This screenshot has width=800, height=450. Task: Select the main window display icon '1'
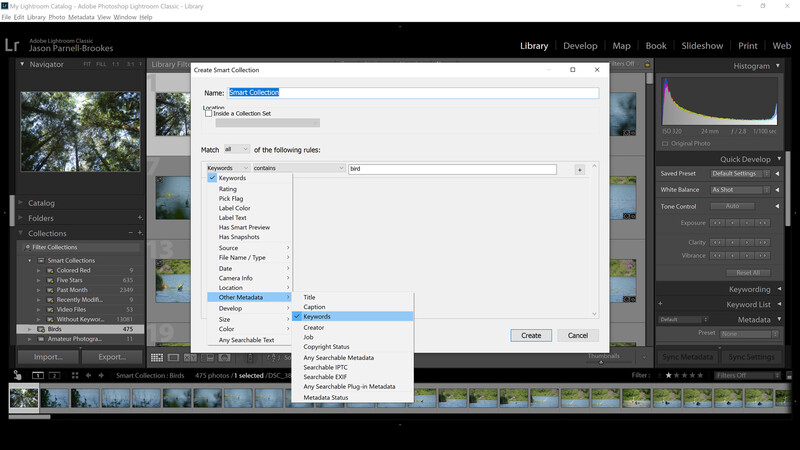point(38,376)
